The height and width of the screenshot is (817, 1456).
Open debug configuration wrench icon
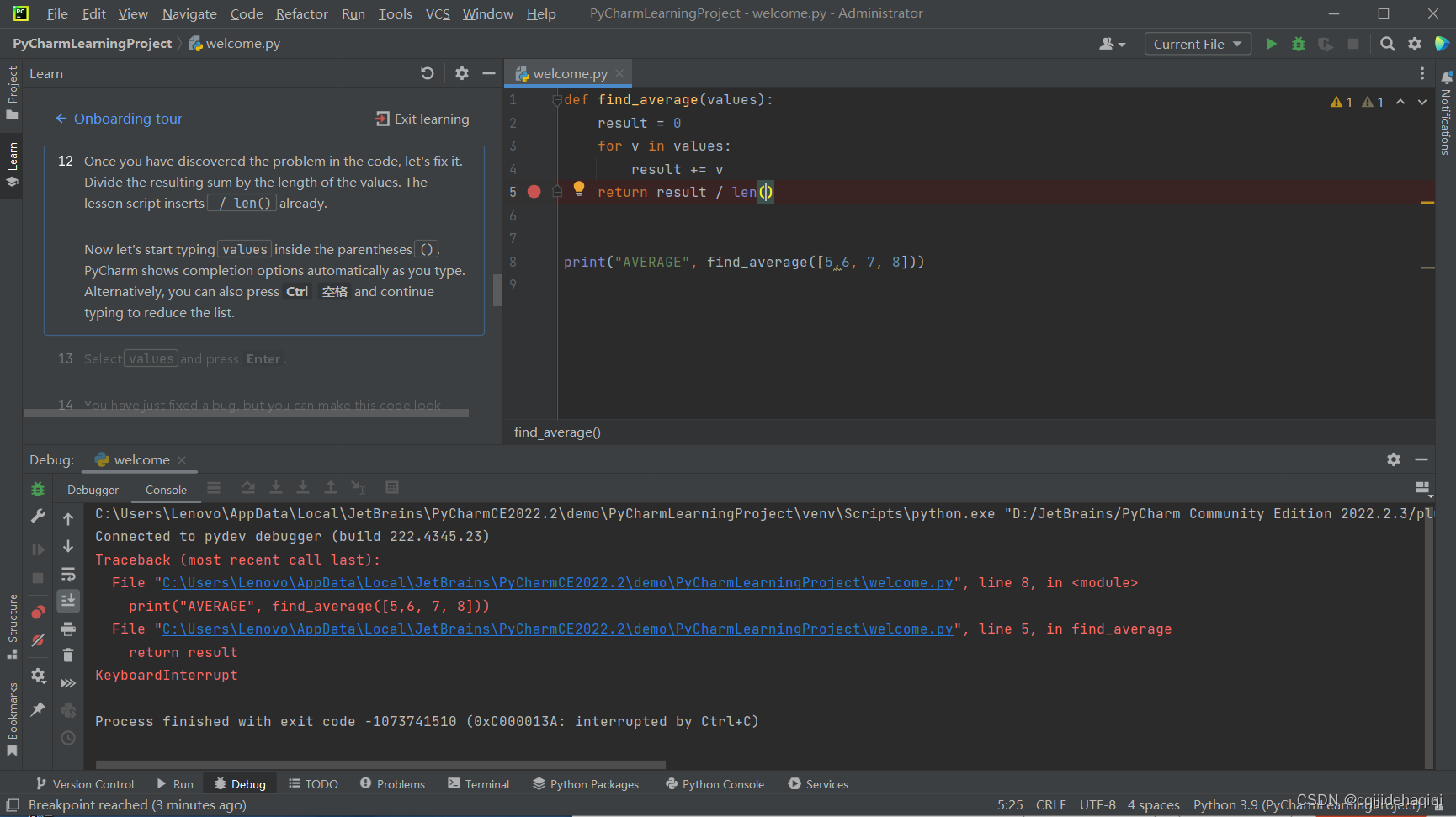tap(38, 516)
